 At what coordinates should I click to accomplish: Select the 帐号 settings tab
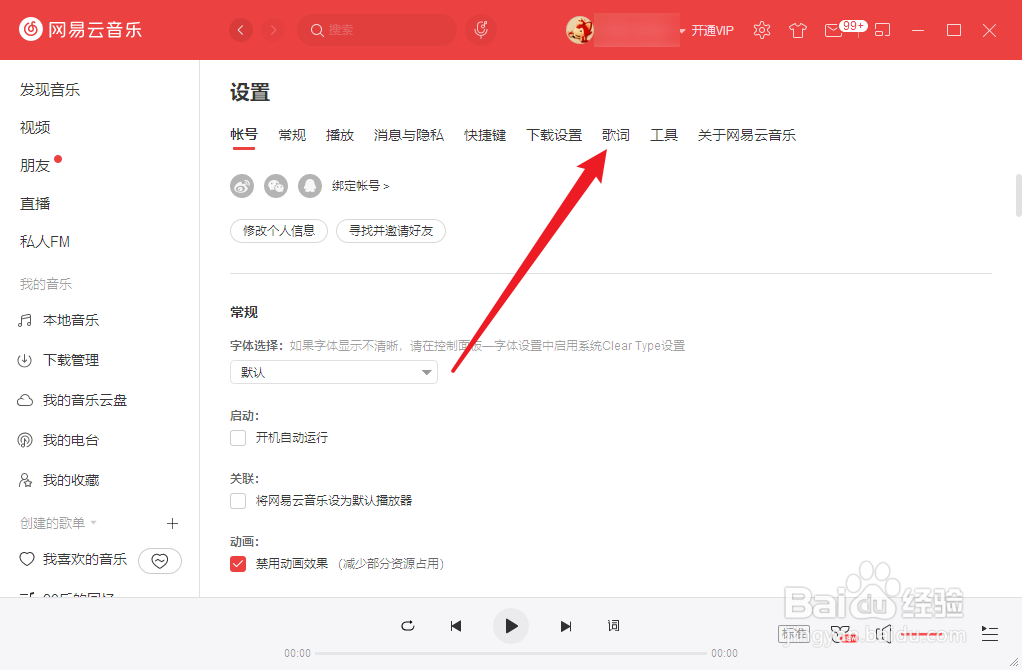(244, 134)
